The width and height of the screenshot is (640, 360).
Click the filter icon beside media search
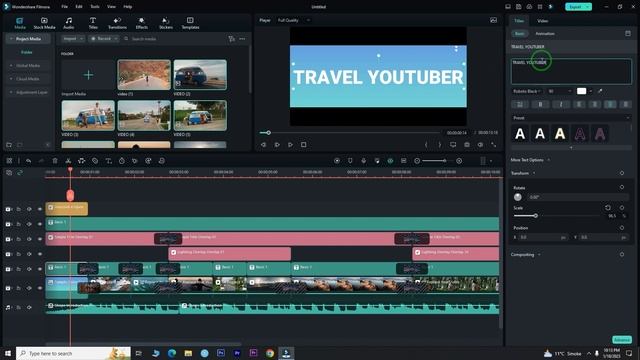231,39
